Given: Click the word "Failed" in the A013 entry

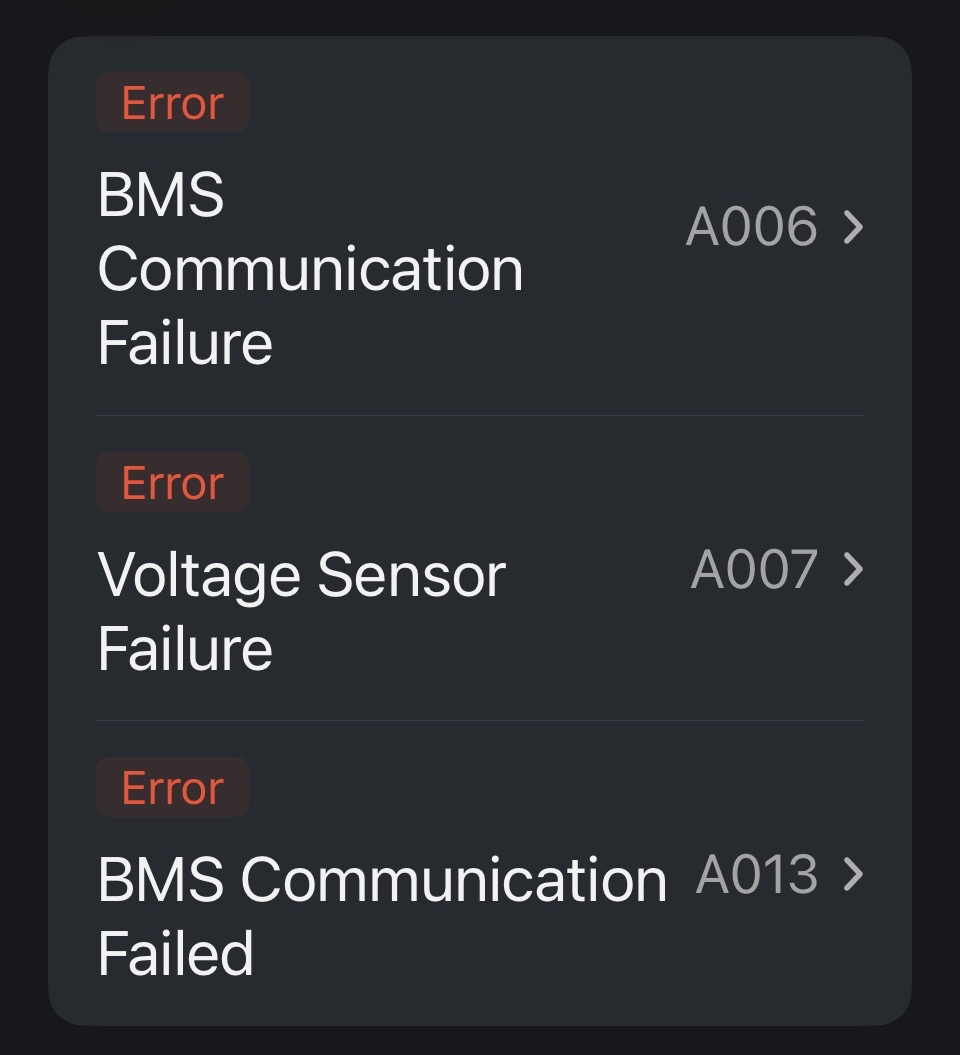Looking at the screenshot, I should 175,953.
